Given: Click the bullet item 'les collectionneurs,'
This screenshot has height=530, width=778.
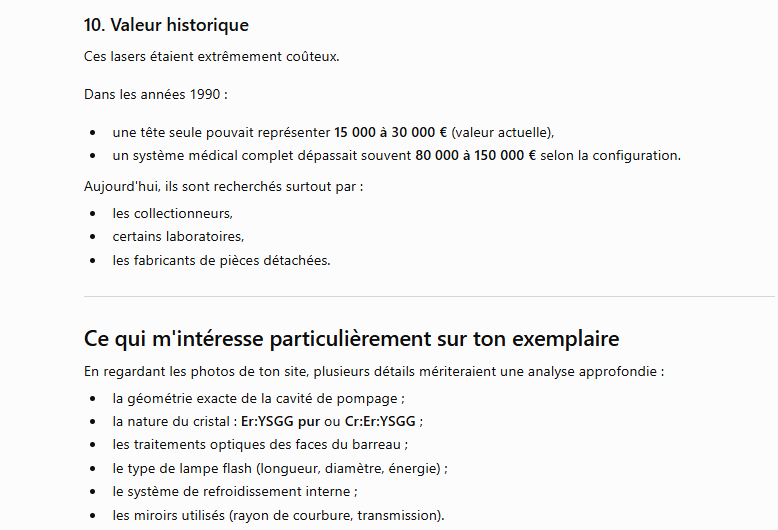Looking at the screenshot, I should (172, 213).
